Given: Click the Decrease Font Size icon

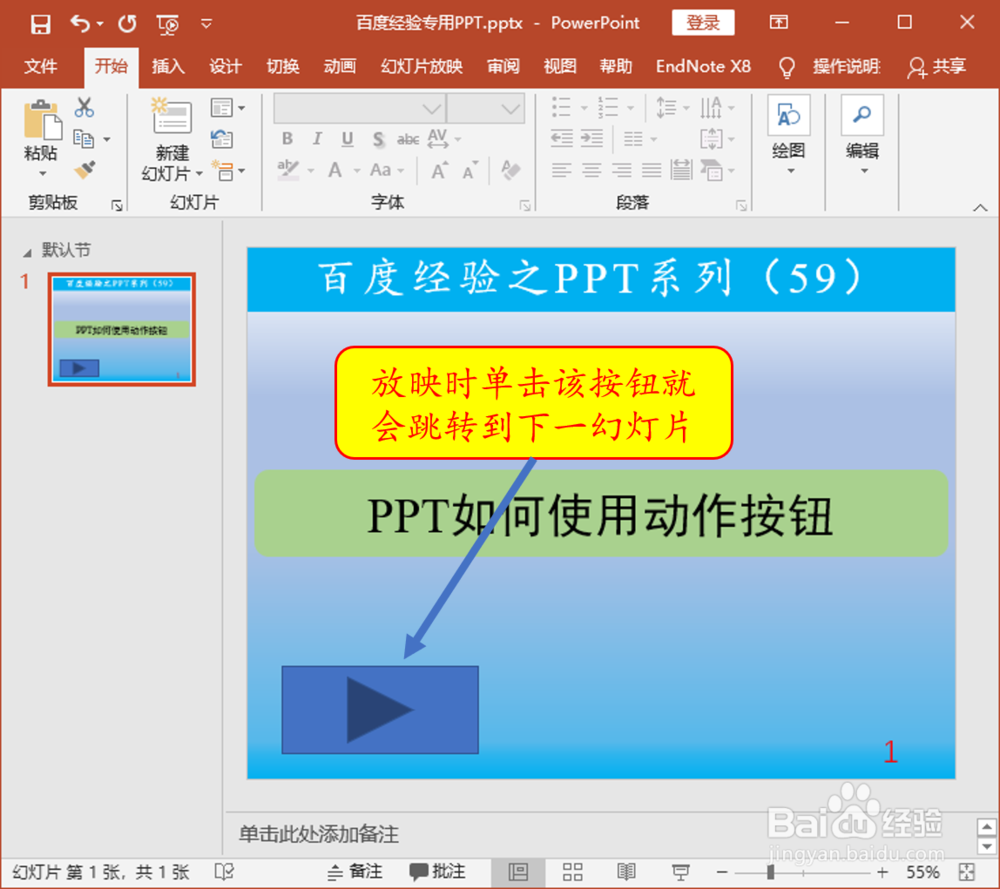Looking at the screenshot, I should point(470,170).
